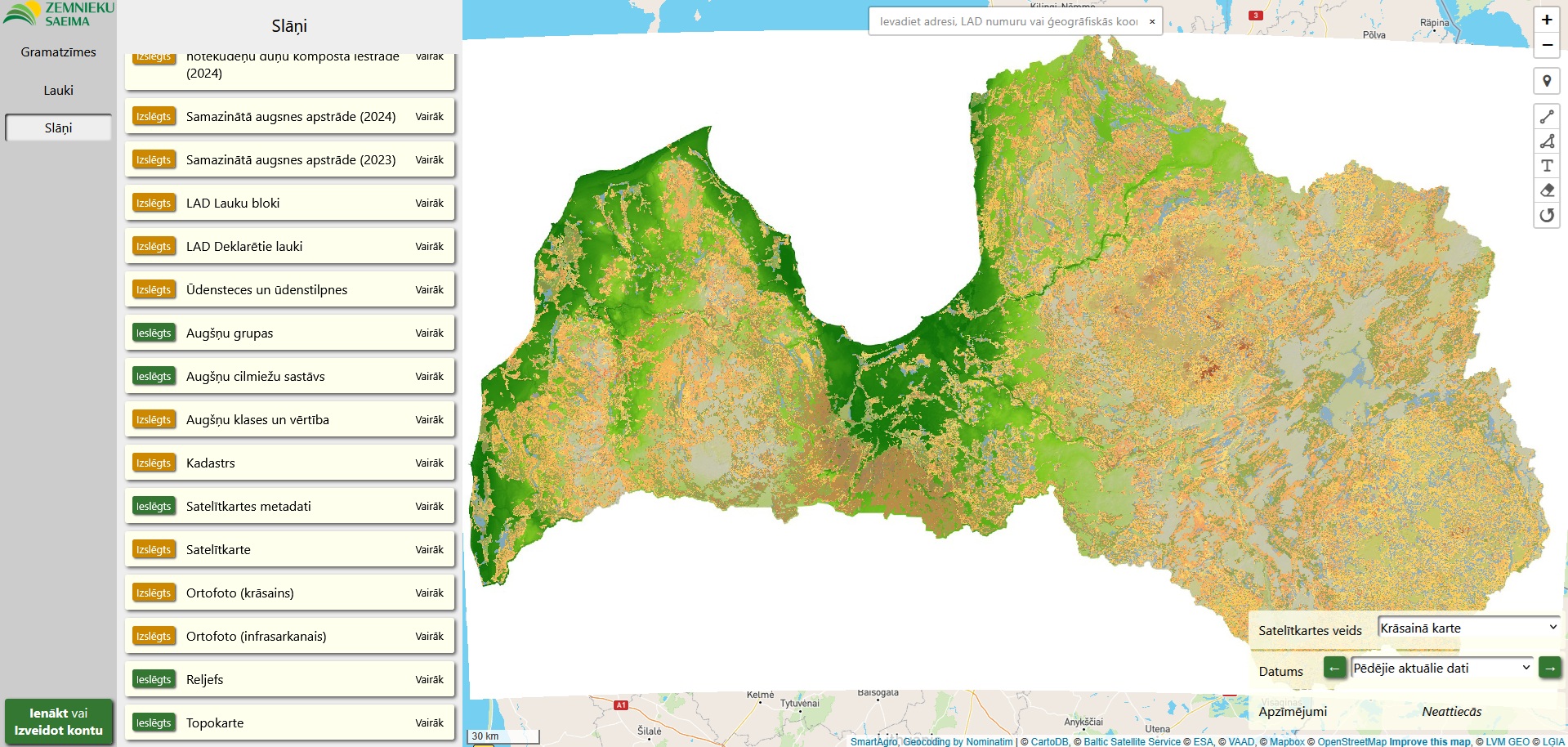
Task: Switch off the Reljefs layer toggle
Action: click(154, 680)
